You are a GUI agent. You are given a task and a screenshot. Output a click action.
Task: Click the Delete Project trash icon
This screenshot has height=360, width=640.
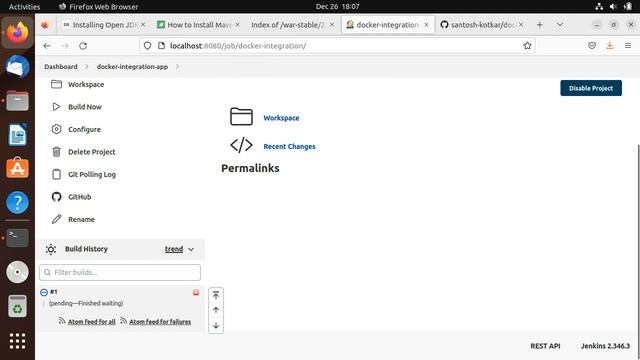coord(56,152)
